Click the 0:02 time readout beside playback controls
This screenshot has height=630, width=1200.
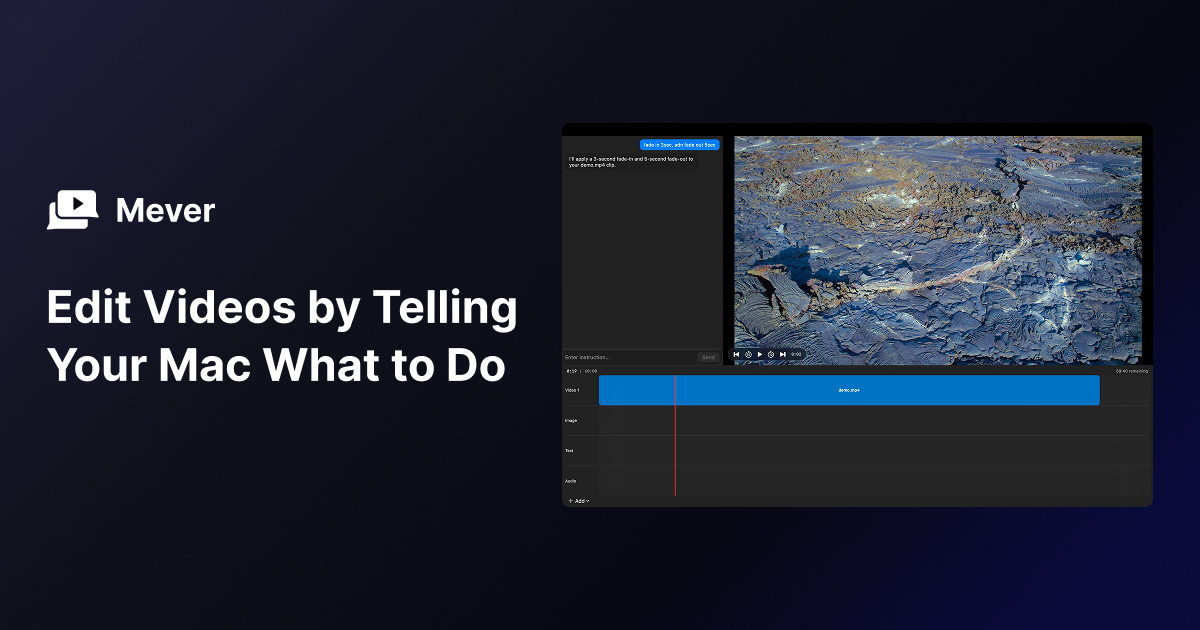point(796,354)
